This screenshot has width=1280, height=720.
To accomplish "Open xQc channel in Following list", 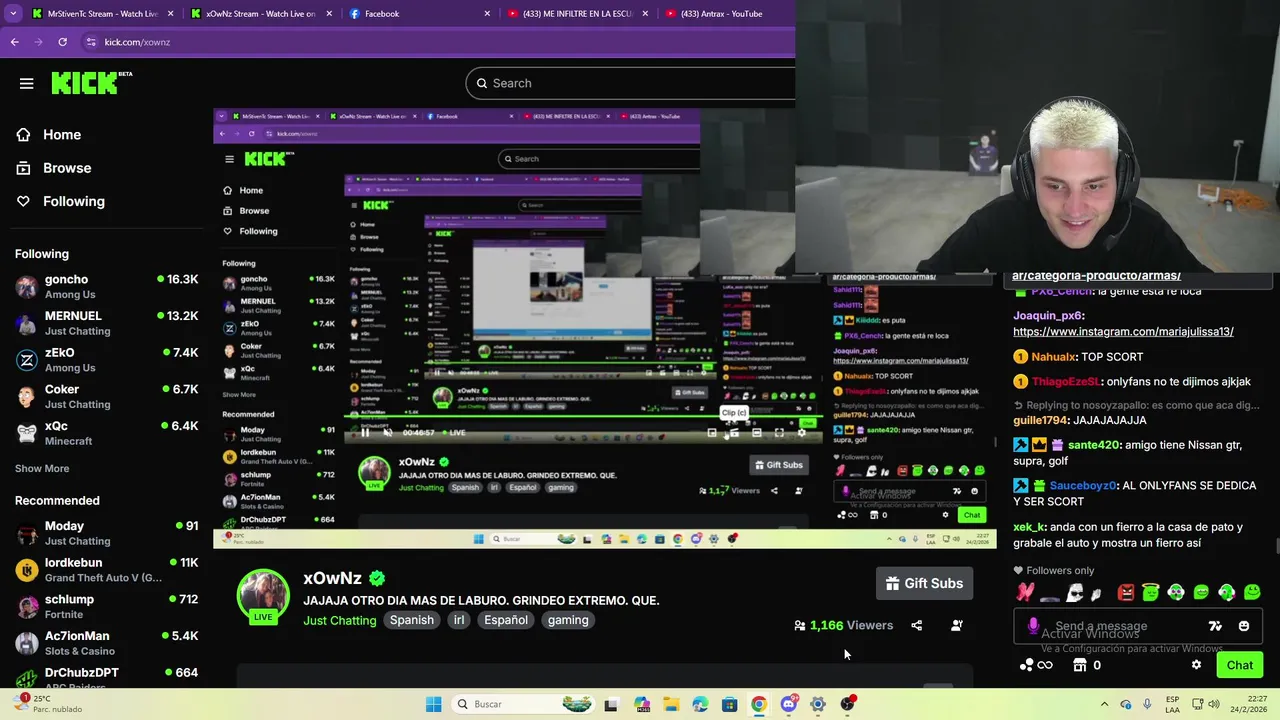I will point(106,433).
